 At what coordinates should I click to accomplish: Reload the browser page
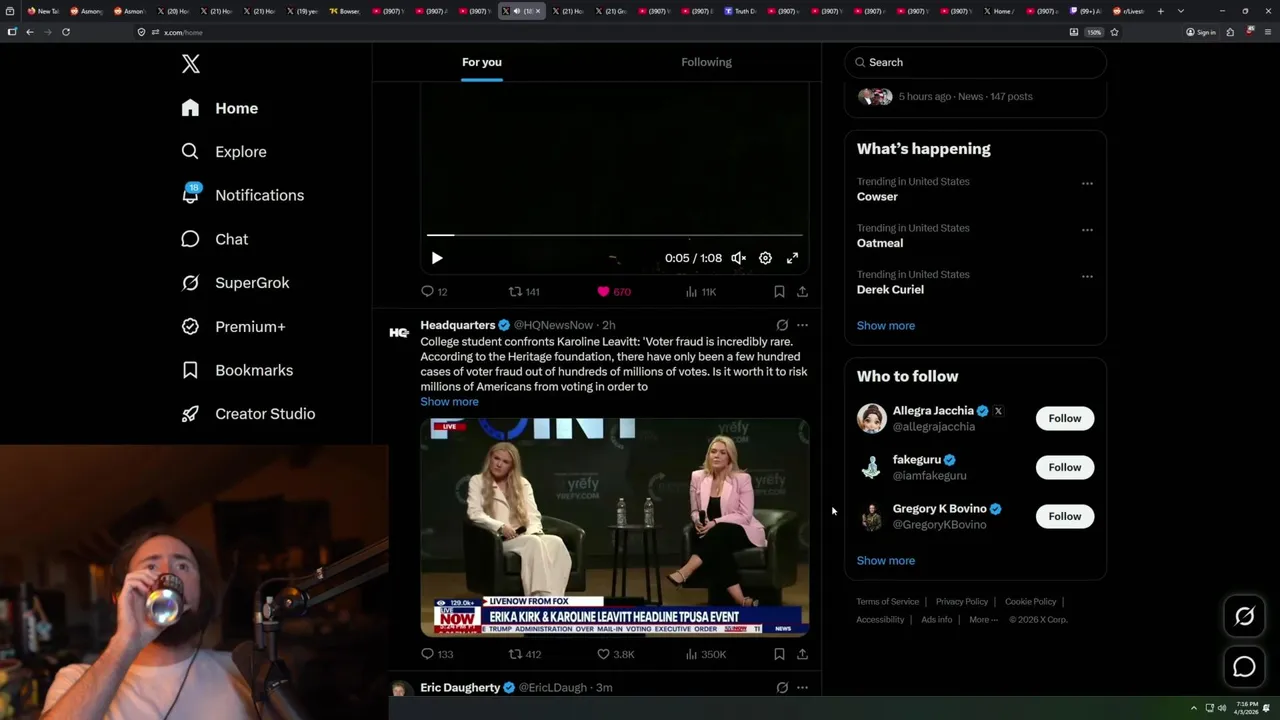(66, 32)
